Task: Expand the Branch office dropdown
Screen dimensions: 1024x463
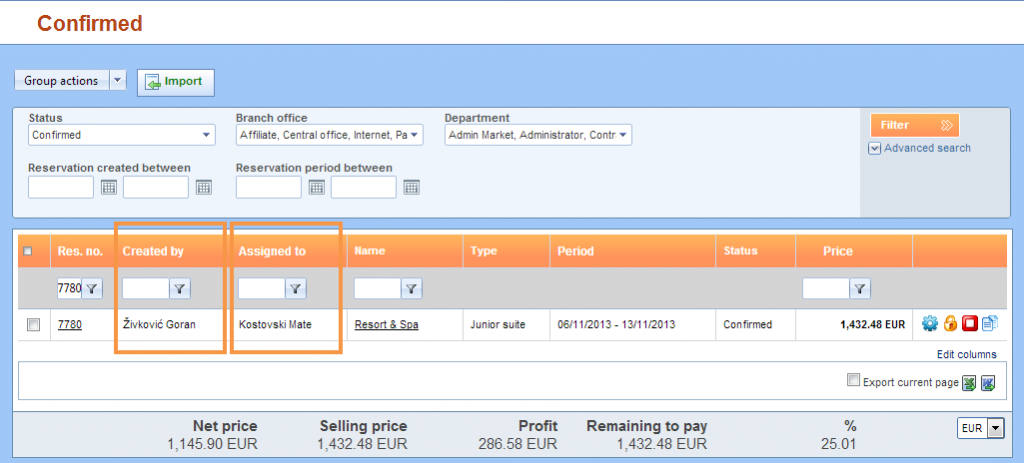Action: 329,135
